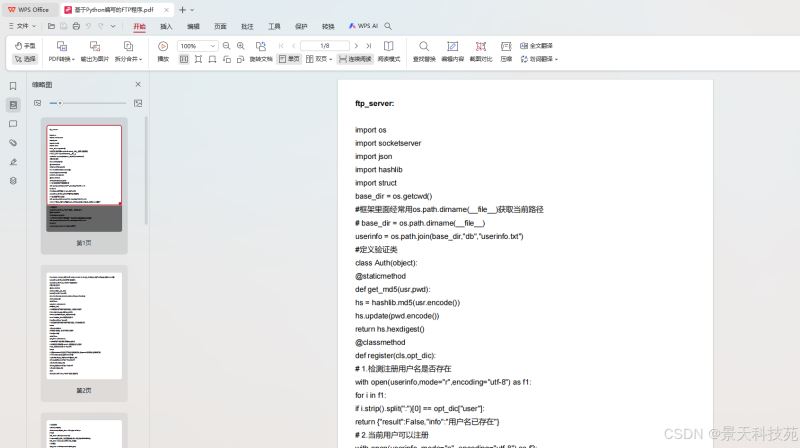
Task: Open 阅读模式 reading mode
Action: pyautogui.click(x=388, y=52)
